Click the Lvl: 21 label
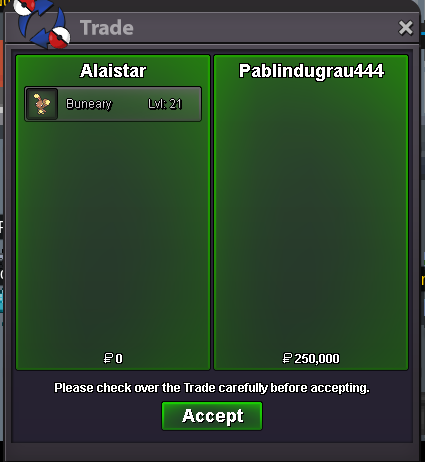This screenshot has height=462, width=425. 165,104
